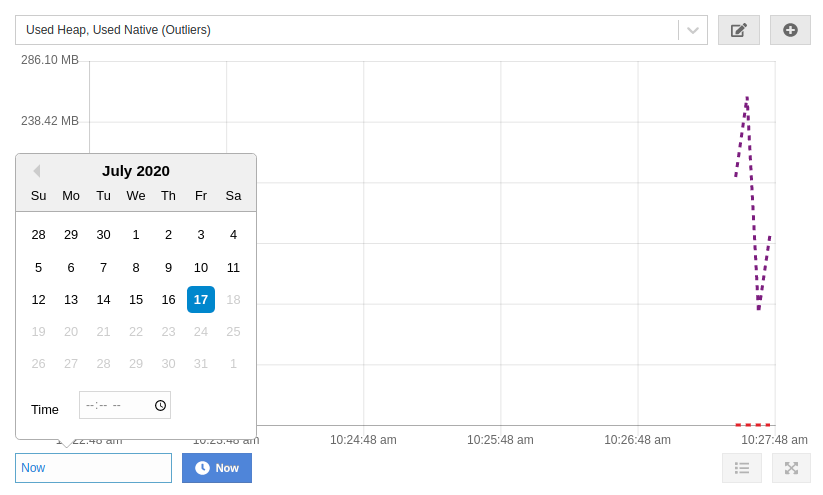
Task: Click the Time entry field
Action: (x=115, y=405)
